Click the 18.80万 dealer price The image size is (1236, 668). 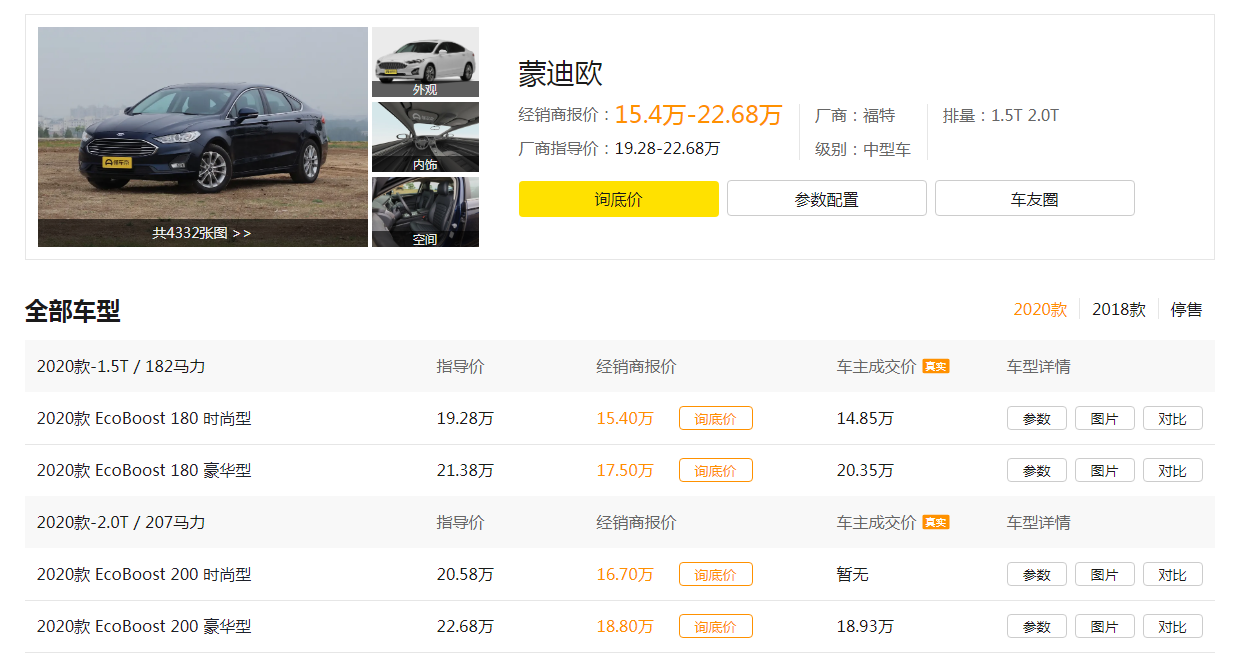625,626
